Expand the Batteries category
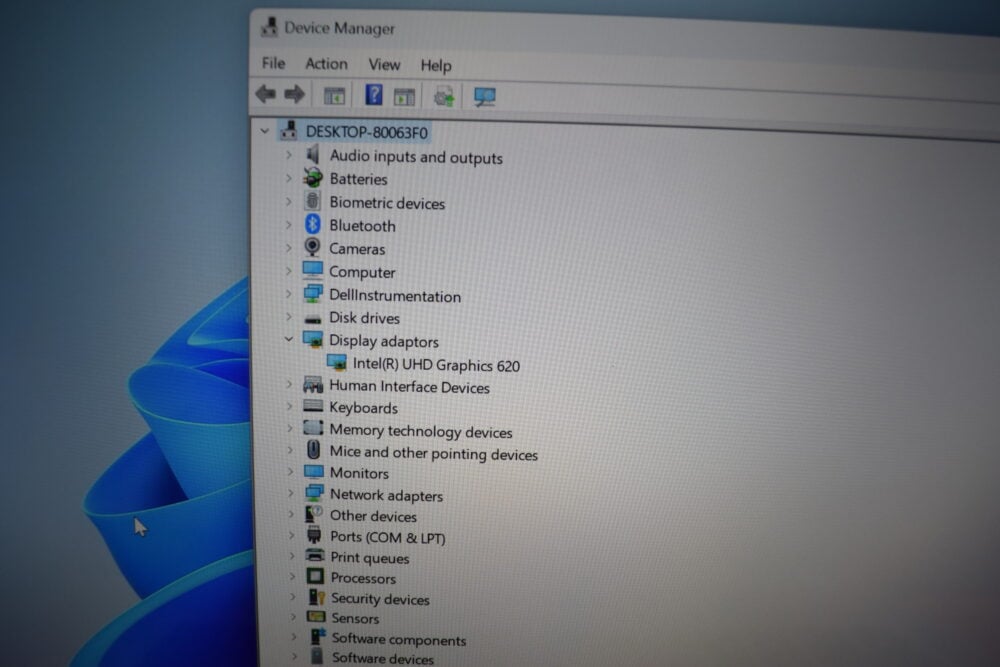 tap(288, 178)
